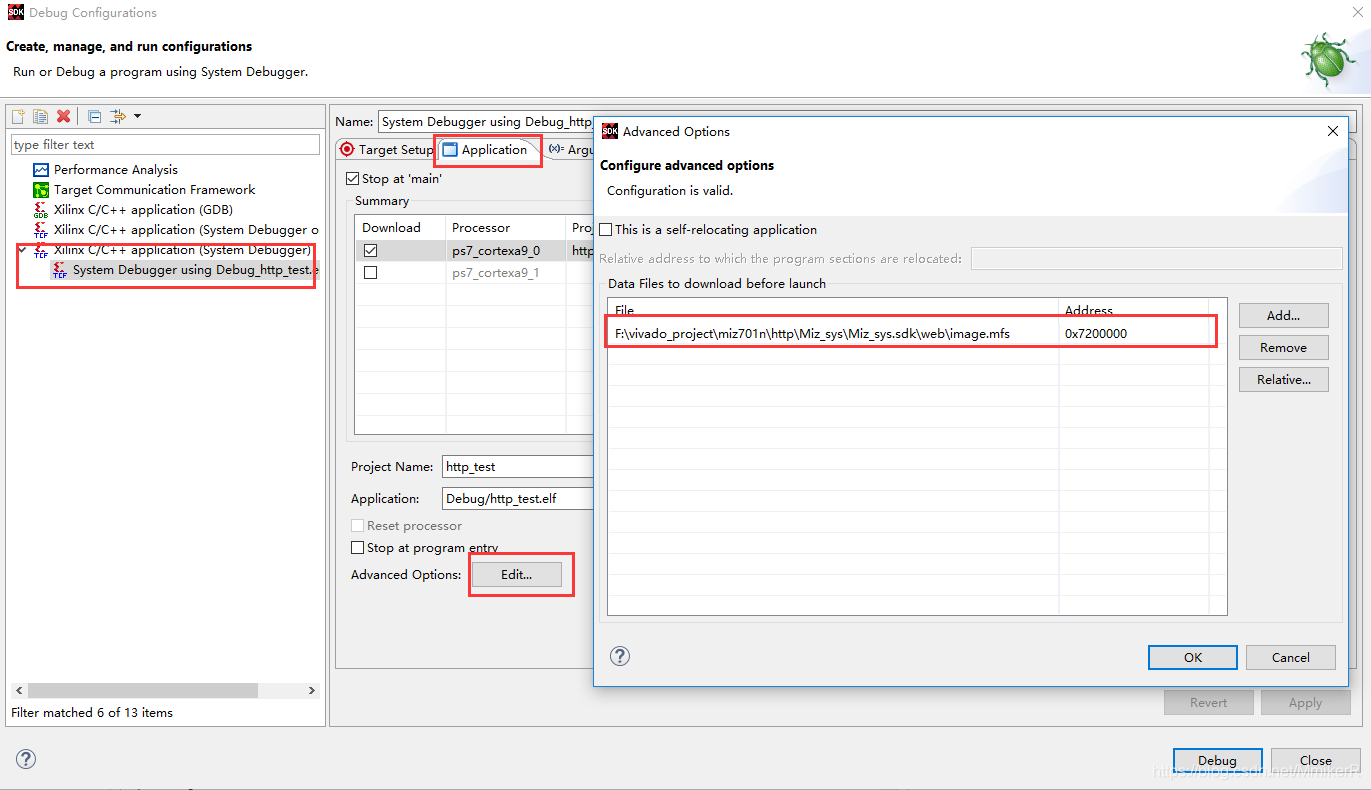Uncheck Stop at 'main'
Screen dimensions: 1371x790
pos(352,178)
